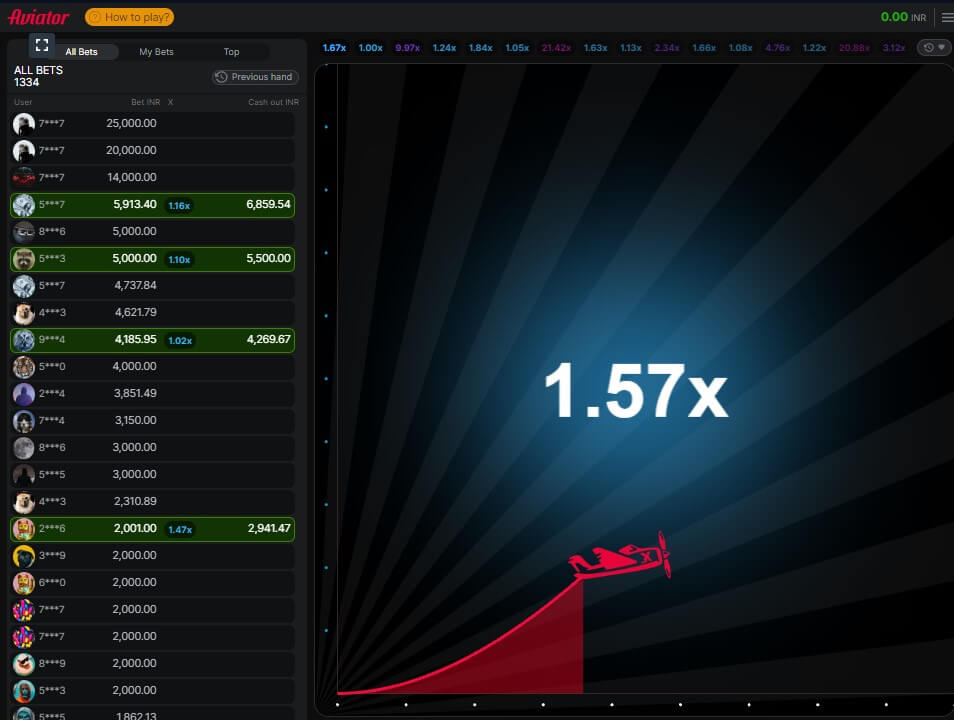
Task: Click the How to play? button
Action: (x=130, y=17)
